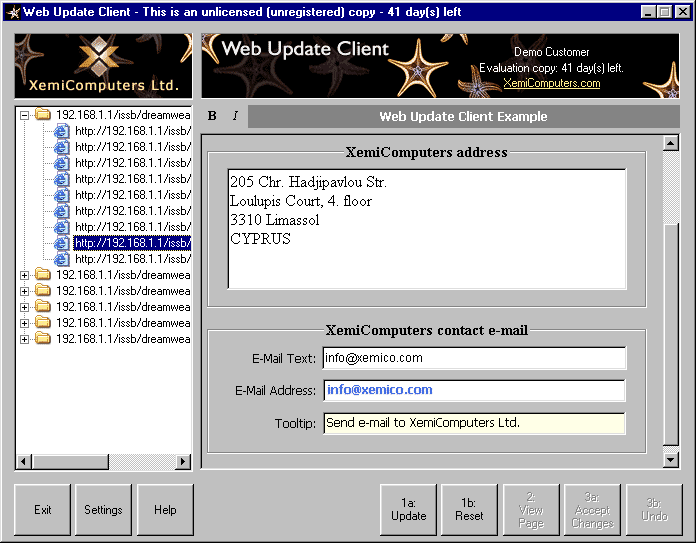Select the last page above the collapsed folders
Screen dimensions: 696x543
132,259
